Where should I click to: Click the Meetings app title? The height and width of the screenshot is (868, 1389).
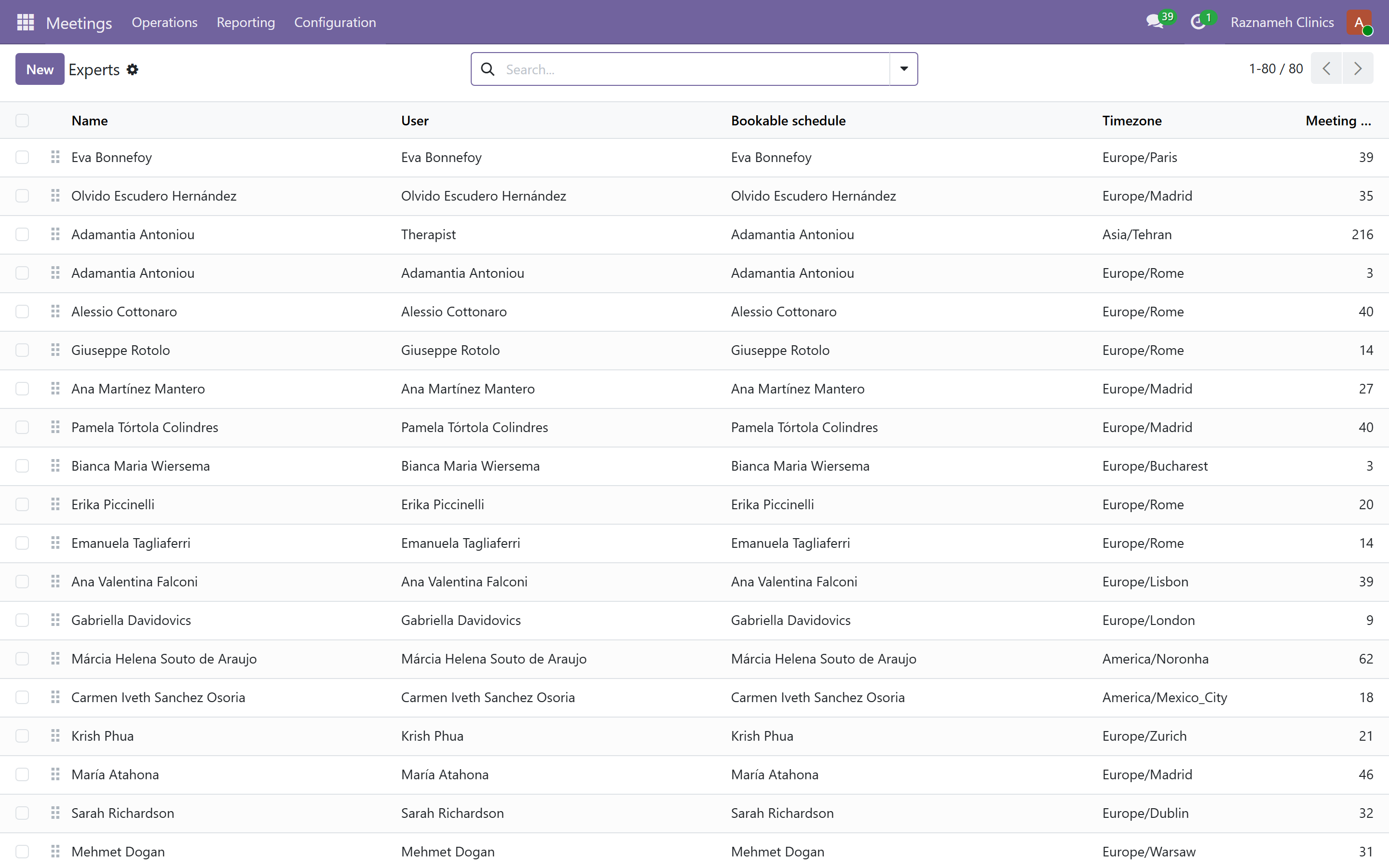tap(79, 23)
